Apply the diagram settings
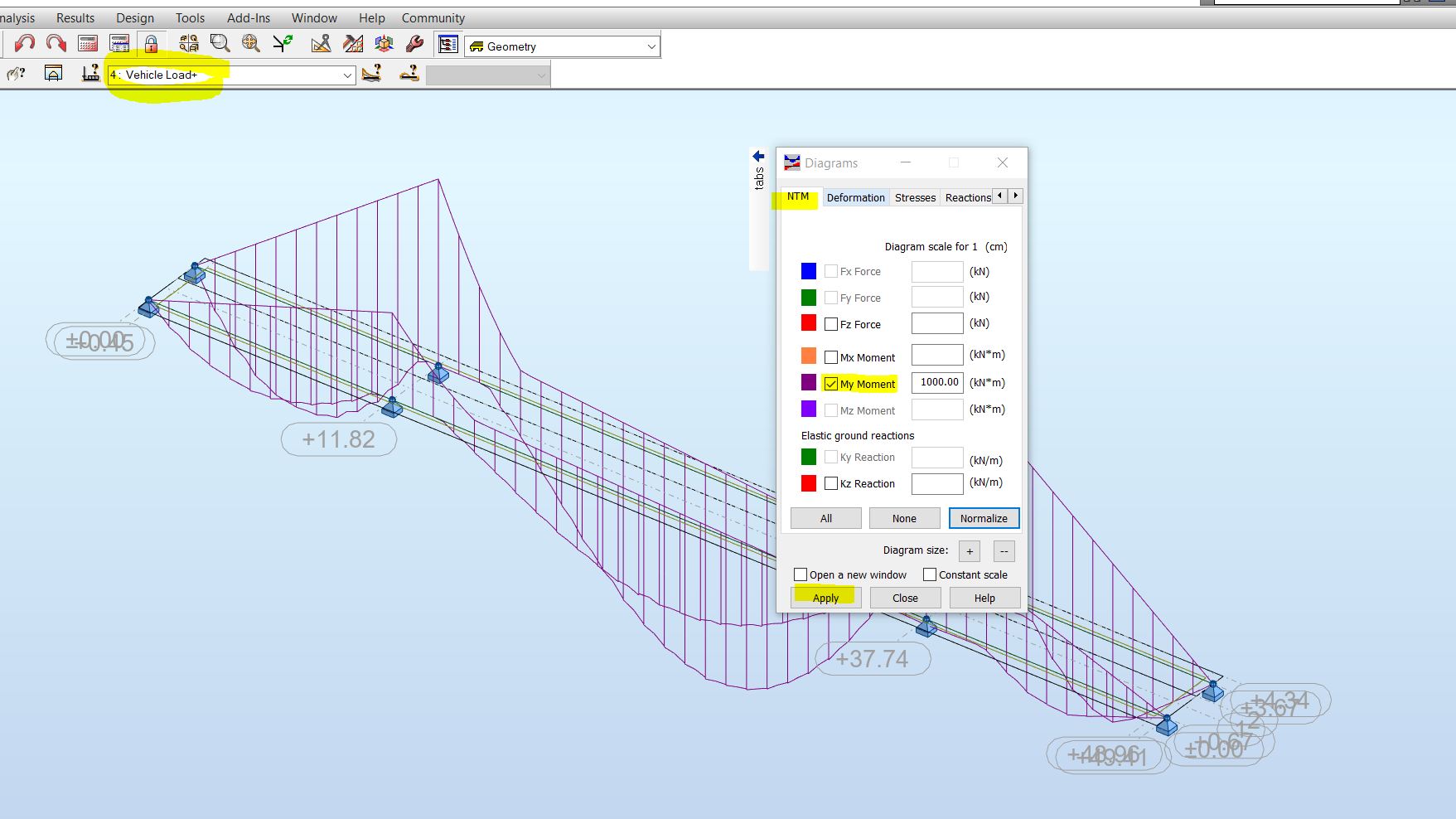This screenshot has width=1456, height=819. 825,597
